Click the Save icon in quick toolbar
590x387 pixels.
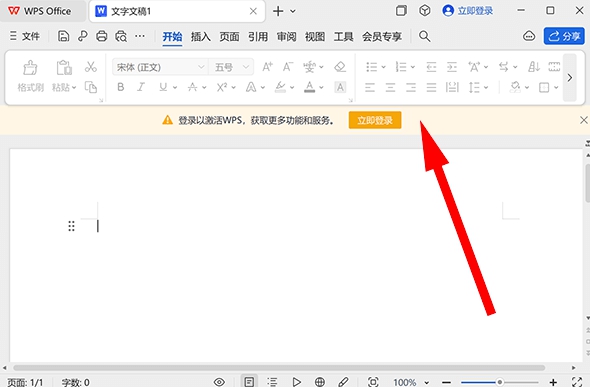tap(63, 36)
